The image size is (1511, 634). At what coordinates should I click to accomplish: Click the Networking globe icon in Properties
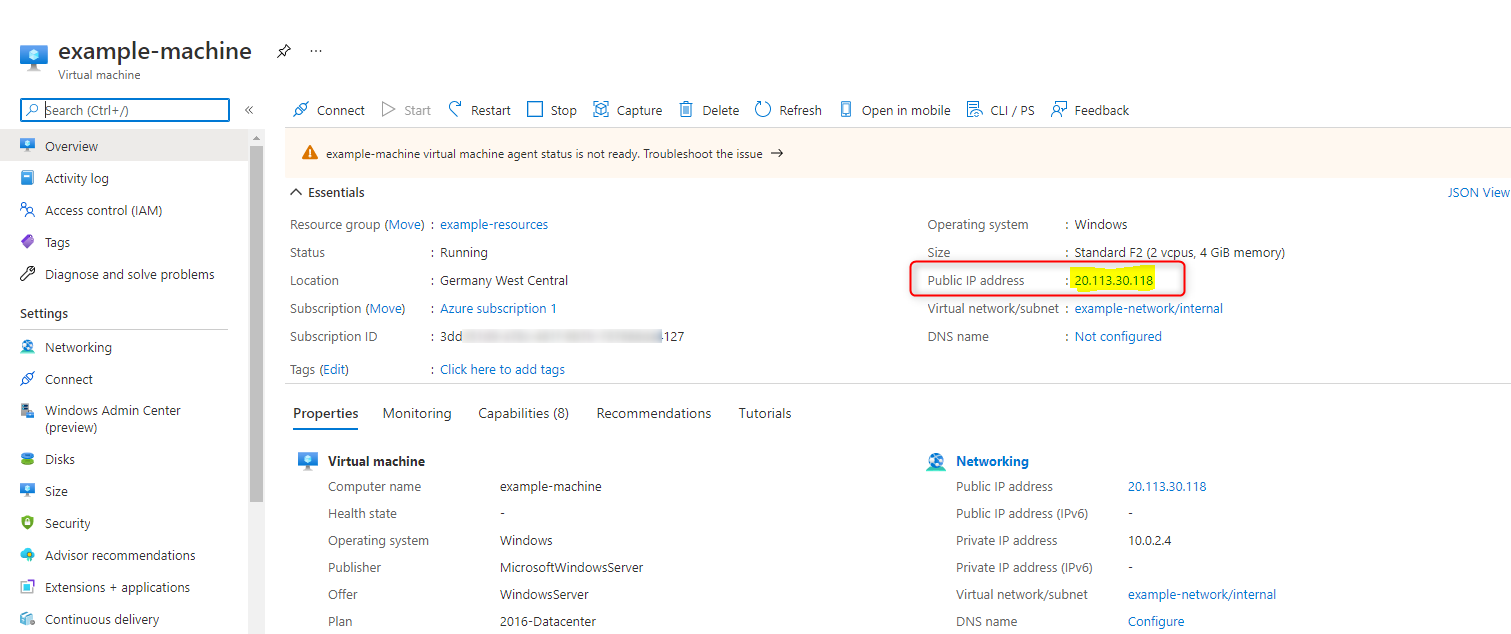pos(936,461)
